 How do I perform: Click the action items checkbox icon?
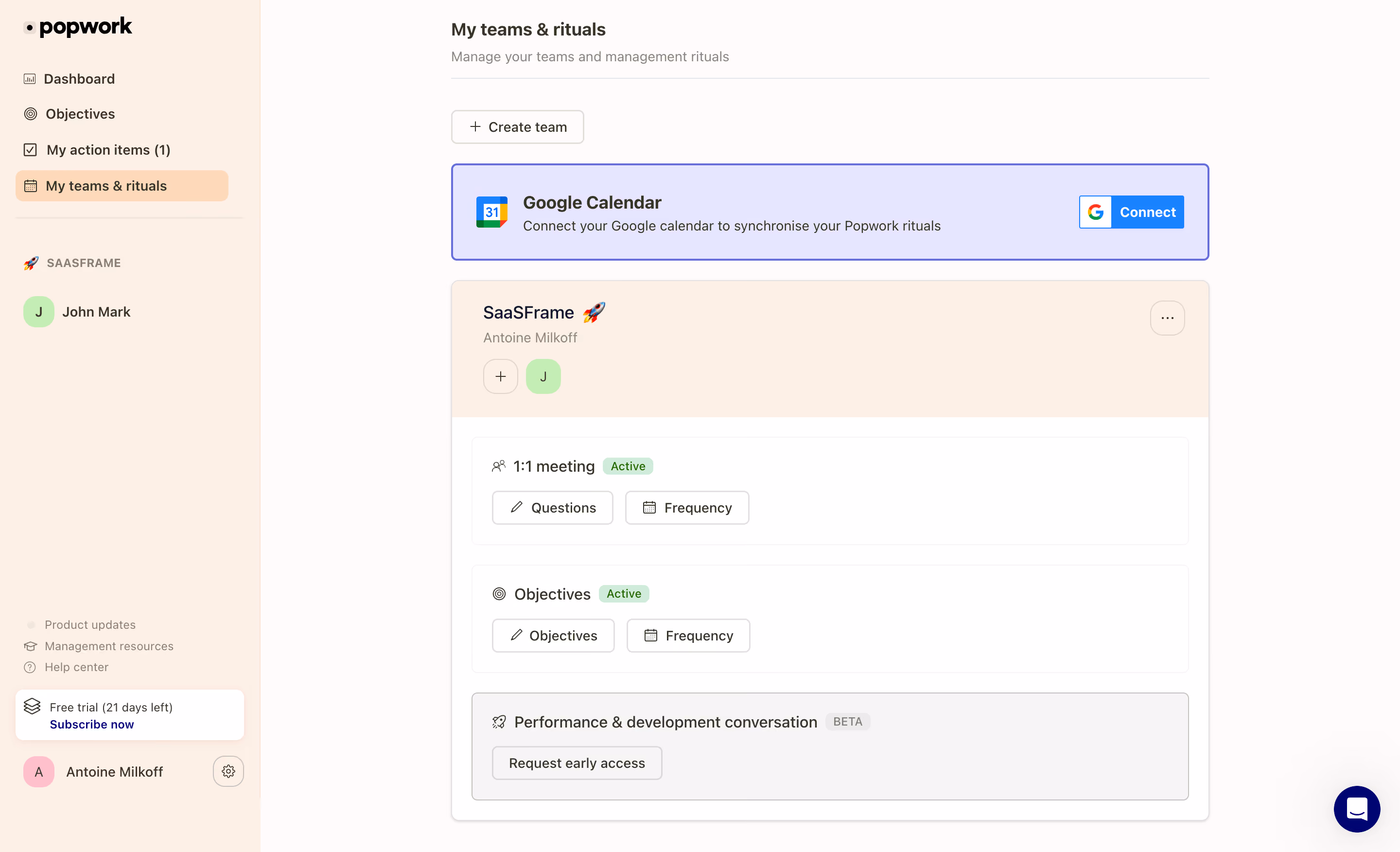pos(30,150)
